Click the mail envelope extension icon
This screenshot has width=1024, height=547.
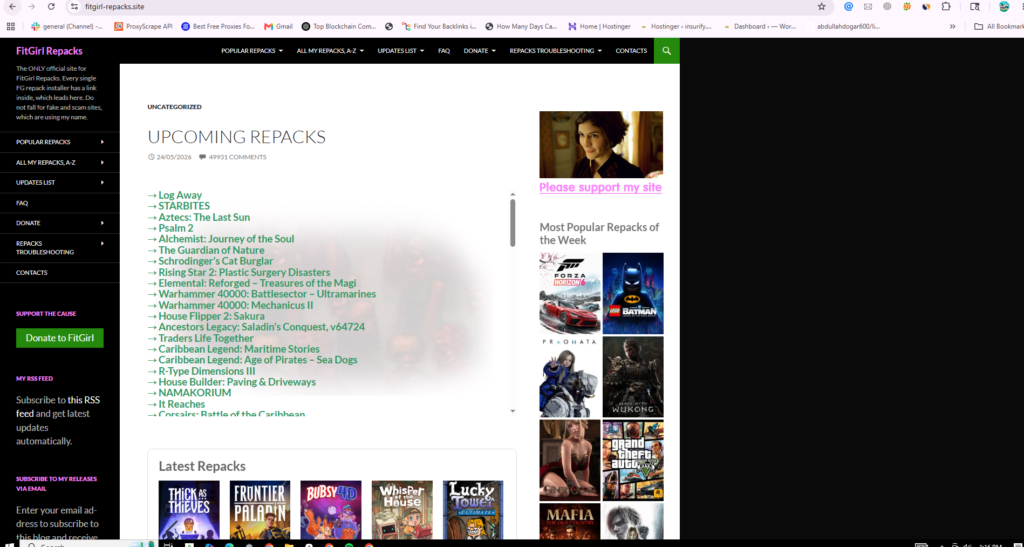point(868,7)
